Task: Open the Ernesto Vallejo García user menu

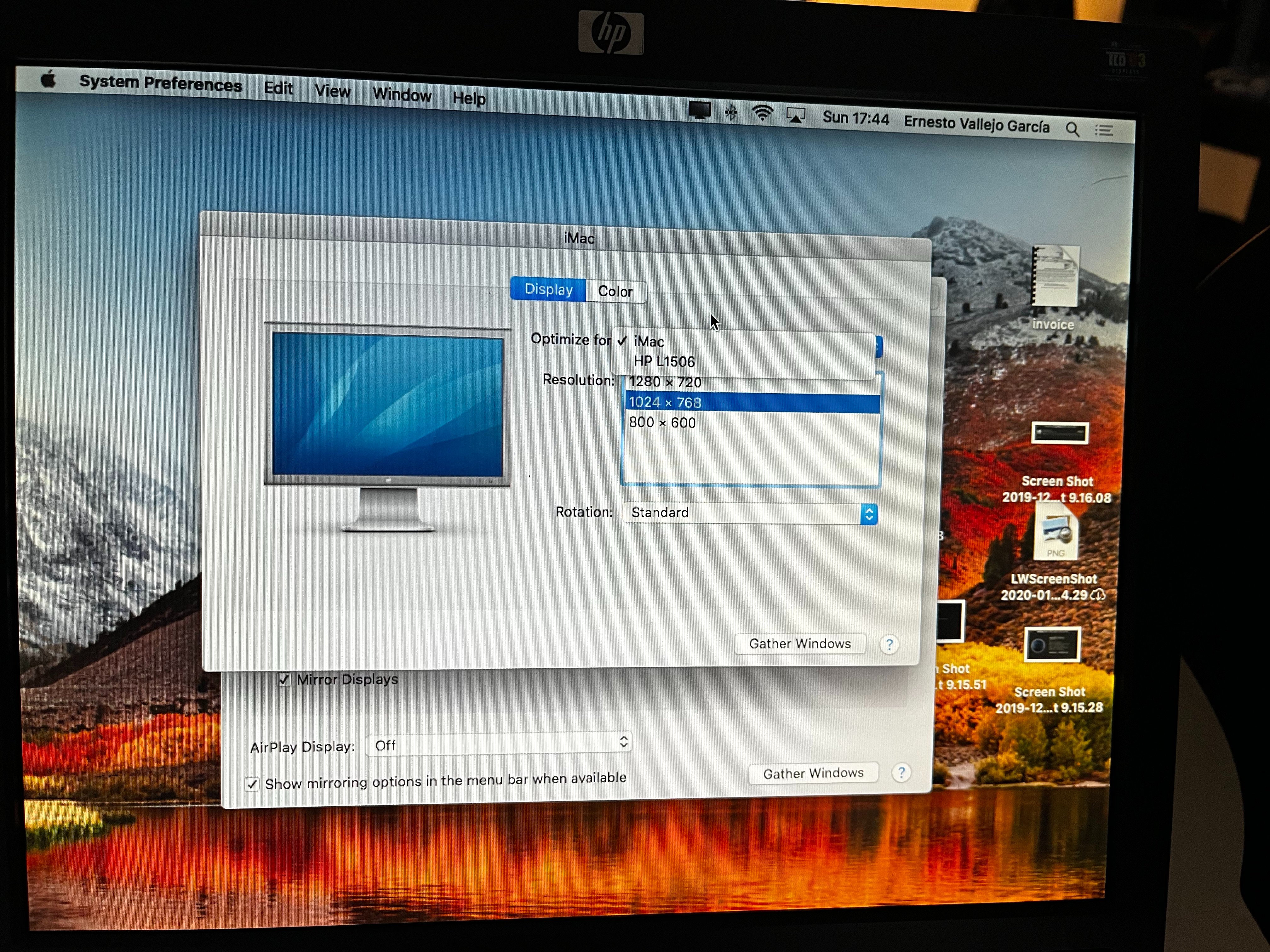Action: 977,125
